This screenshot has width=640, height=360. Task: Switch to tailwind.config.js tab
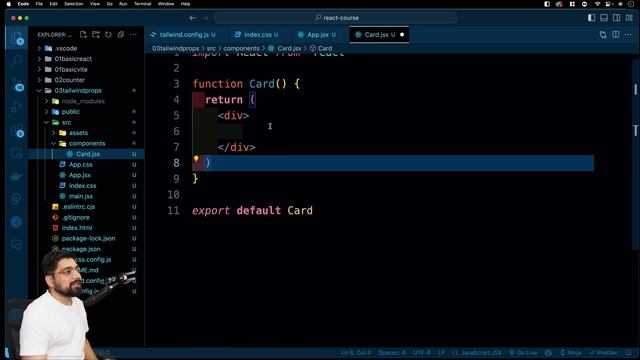click(x=183, y=35)
